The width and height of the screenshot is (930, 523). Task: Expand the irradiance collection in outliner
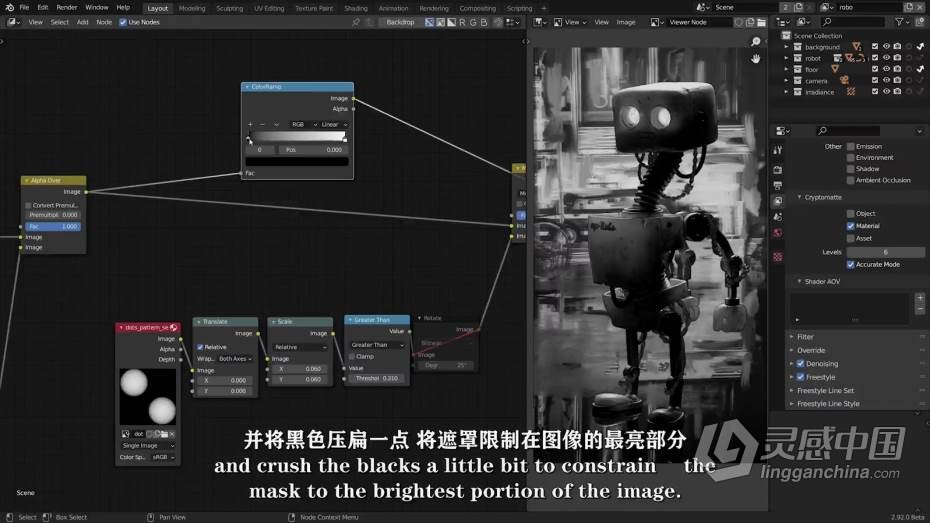coord(786,92)
